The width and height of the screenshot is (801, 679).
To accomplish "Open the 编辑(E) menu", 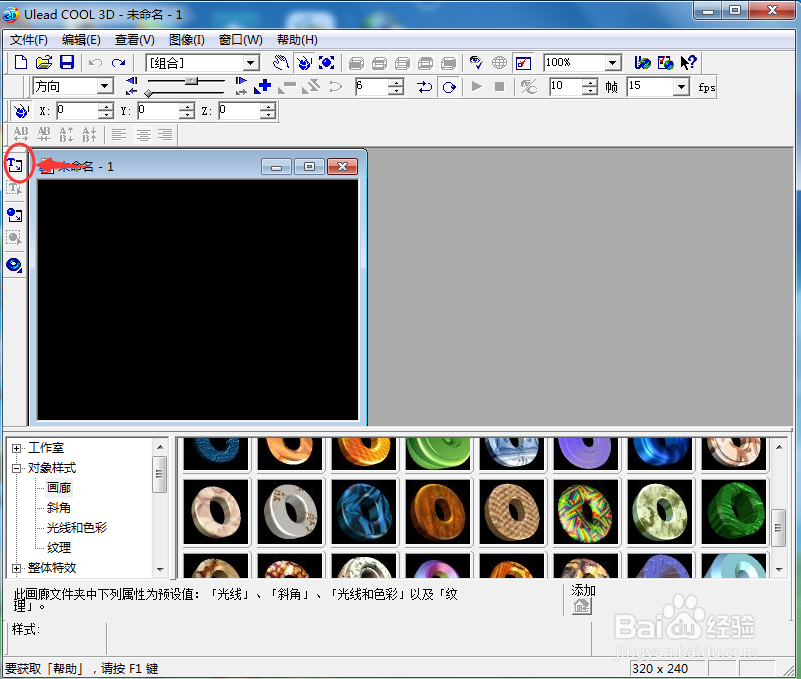I will pyautogui.click(x=81, y=40).
